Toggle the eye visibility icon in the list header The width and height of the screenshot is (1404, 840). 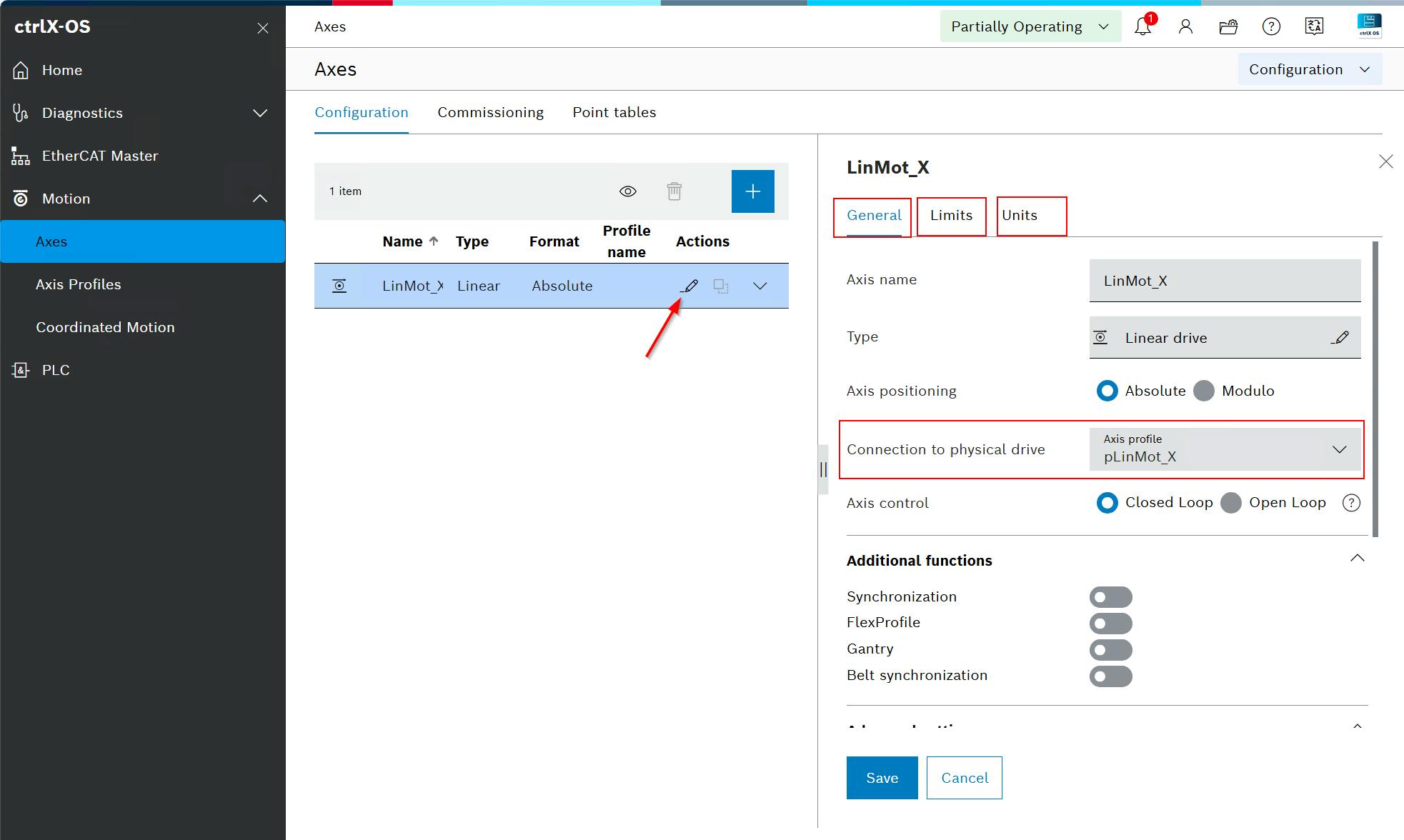(x=627, y=191)
